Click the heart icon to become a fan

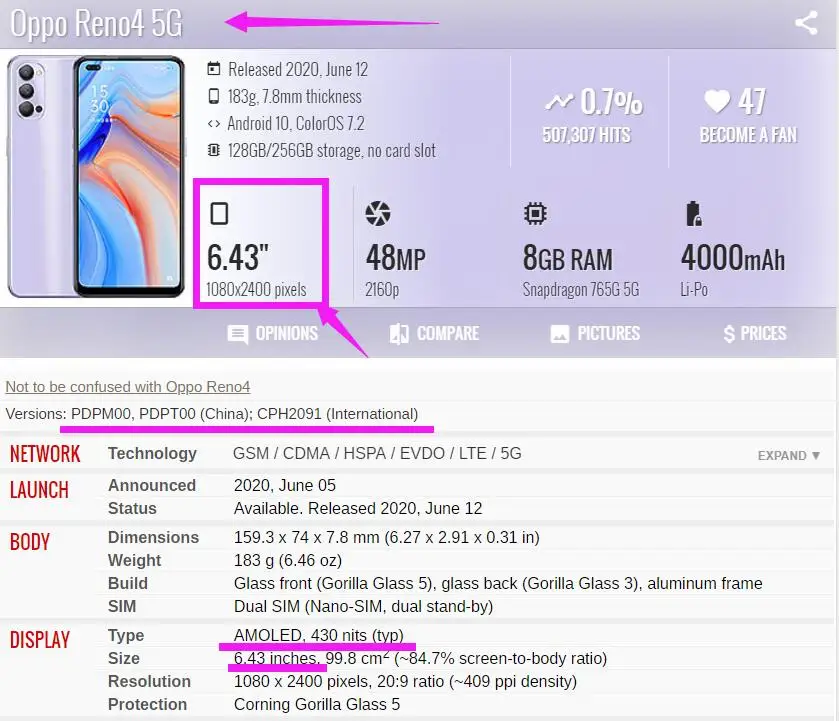(x=717, y=101)
